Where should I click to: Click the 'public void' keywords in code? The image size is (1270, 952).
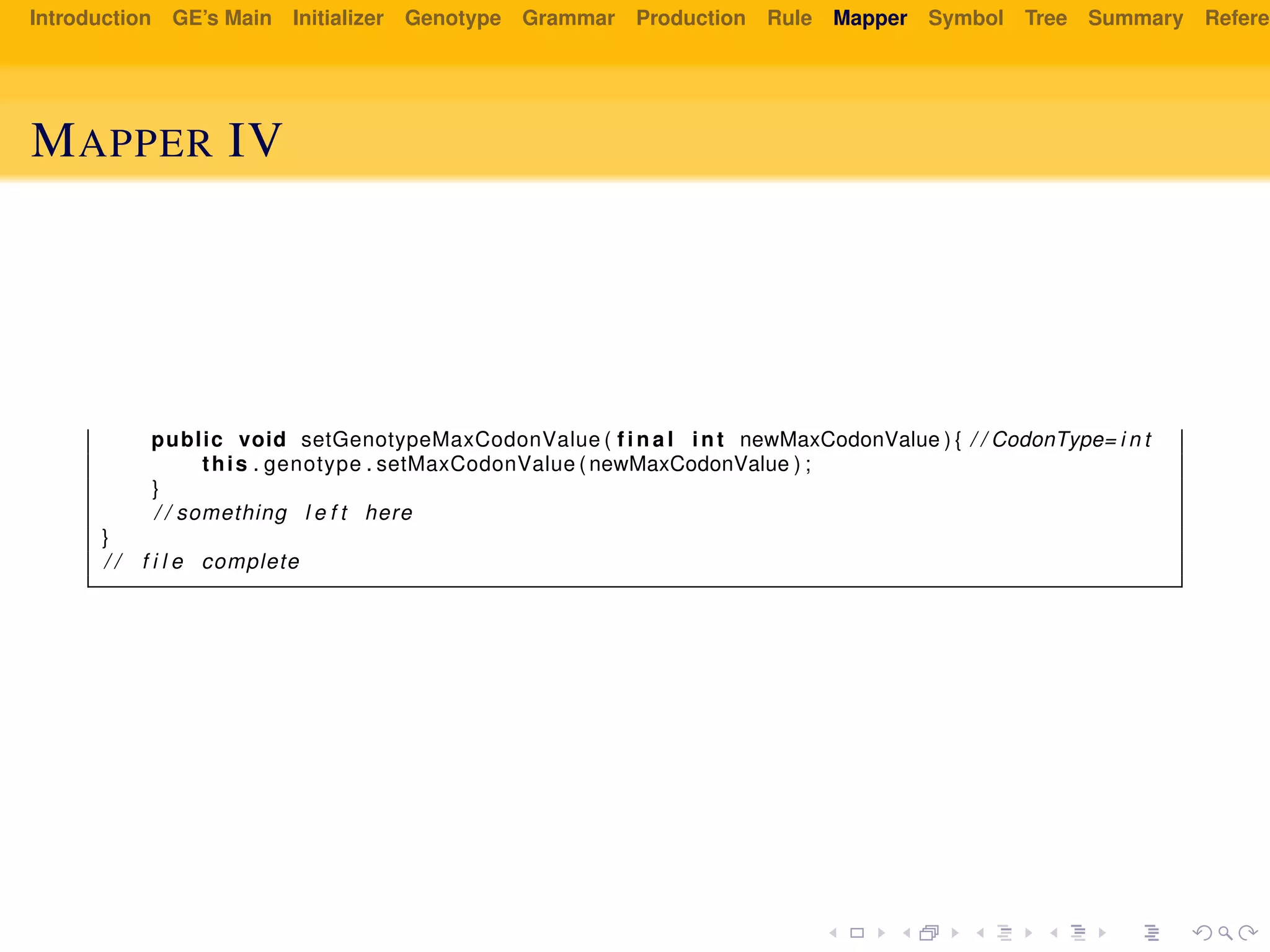point(218,439)
